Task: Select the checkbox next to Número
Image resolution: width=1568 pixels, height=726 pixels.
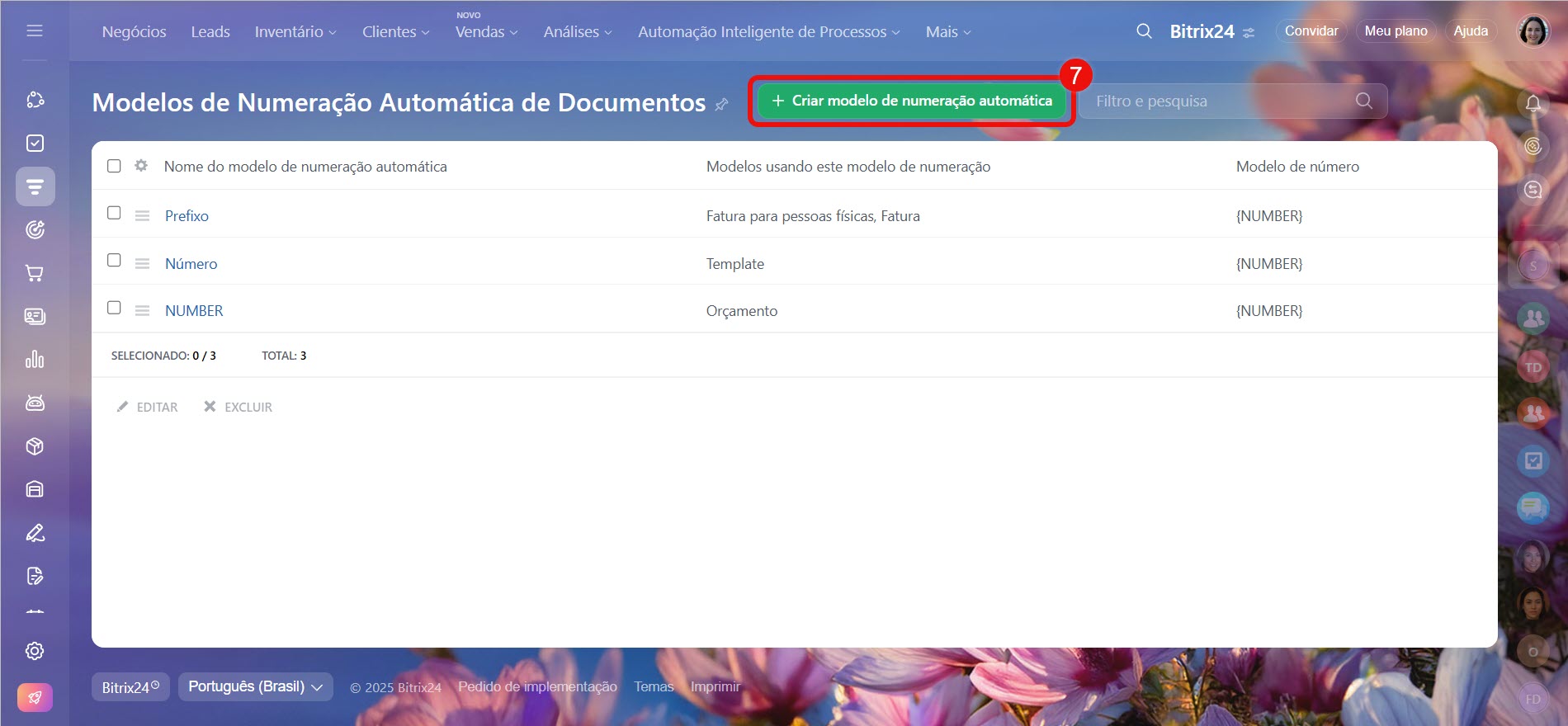Action: [x=114, y=261]
